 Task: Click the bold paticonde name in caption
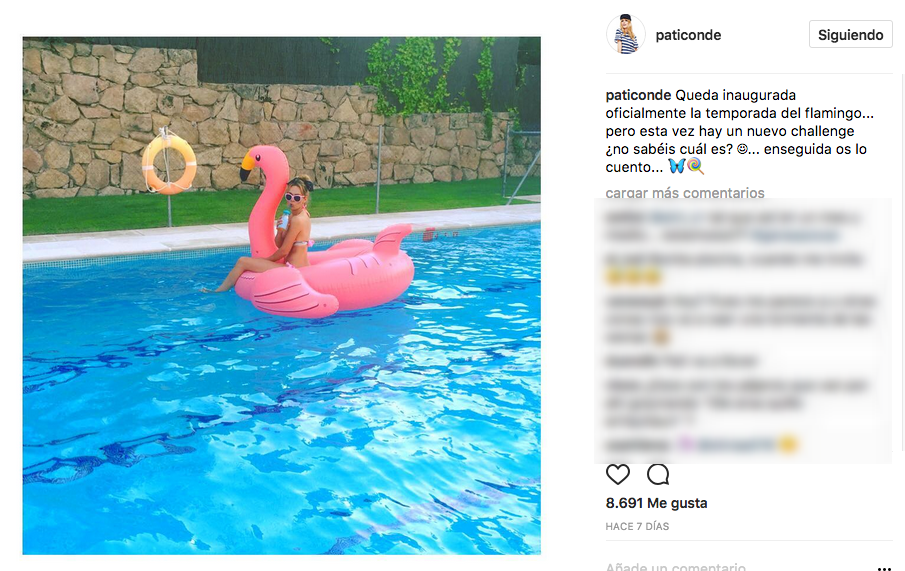[638, 95]
